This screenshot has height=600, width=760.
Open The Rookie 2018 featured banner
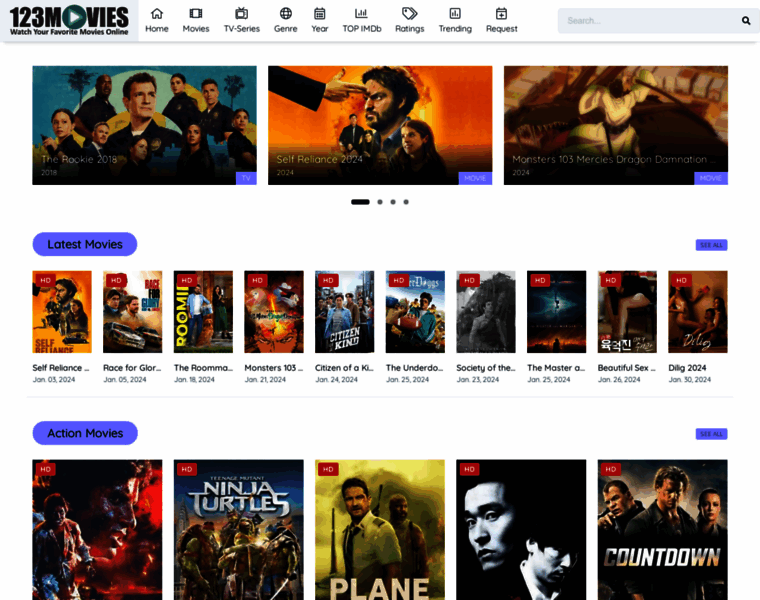tap(144, 125)
